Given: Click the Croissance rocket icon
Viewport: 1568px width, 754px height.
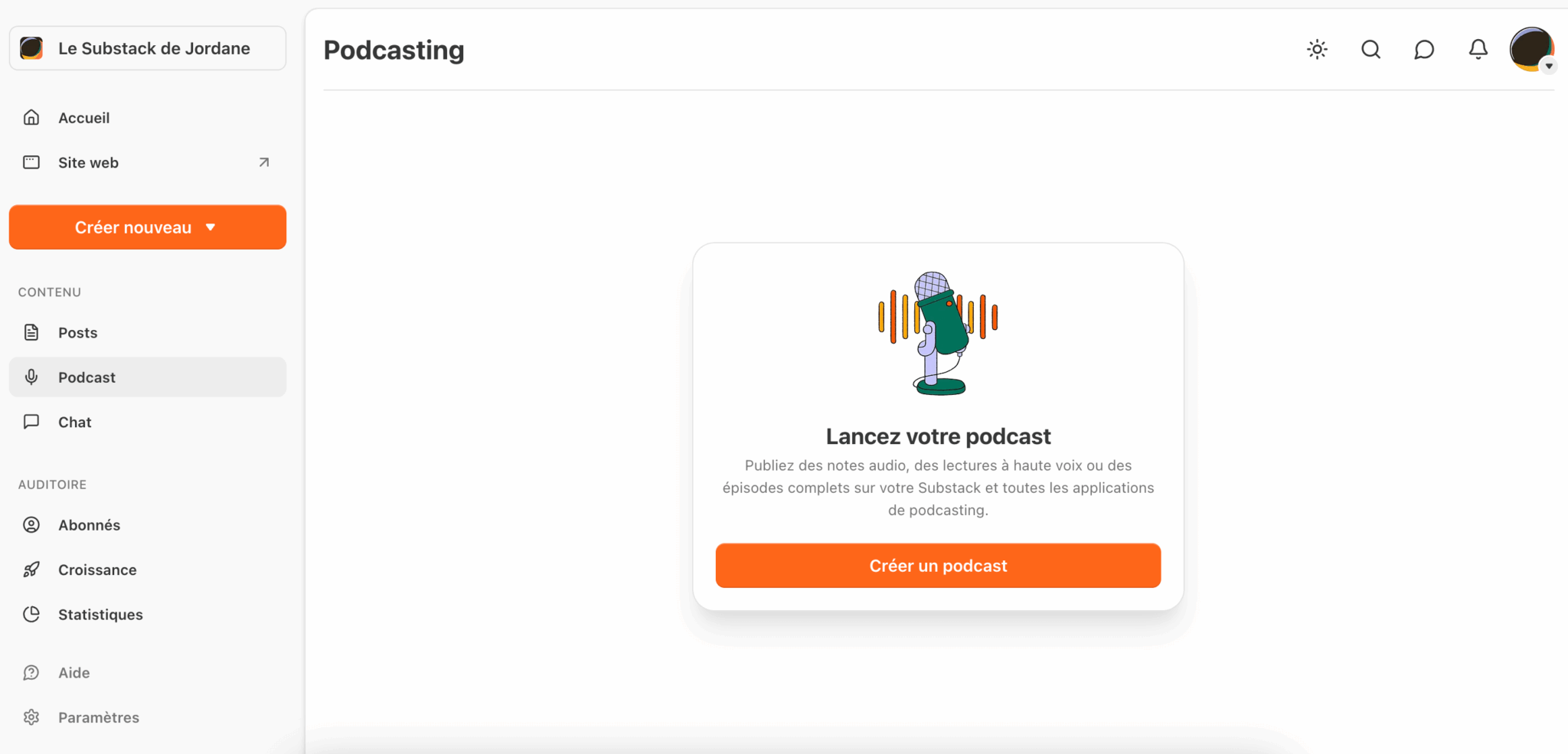Looking at the screenshot, I should click(31, 570).
